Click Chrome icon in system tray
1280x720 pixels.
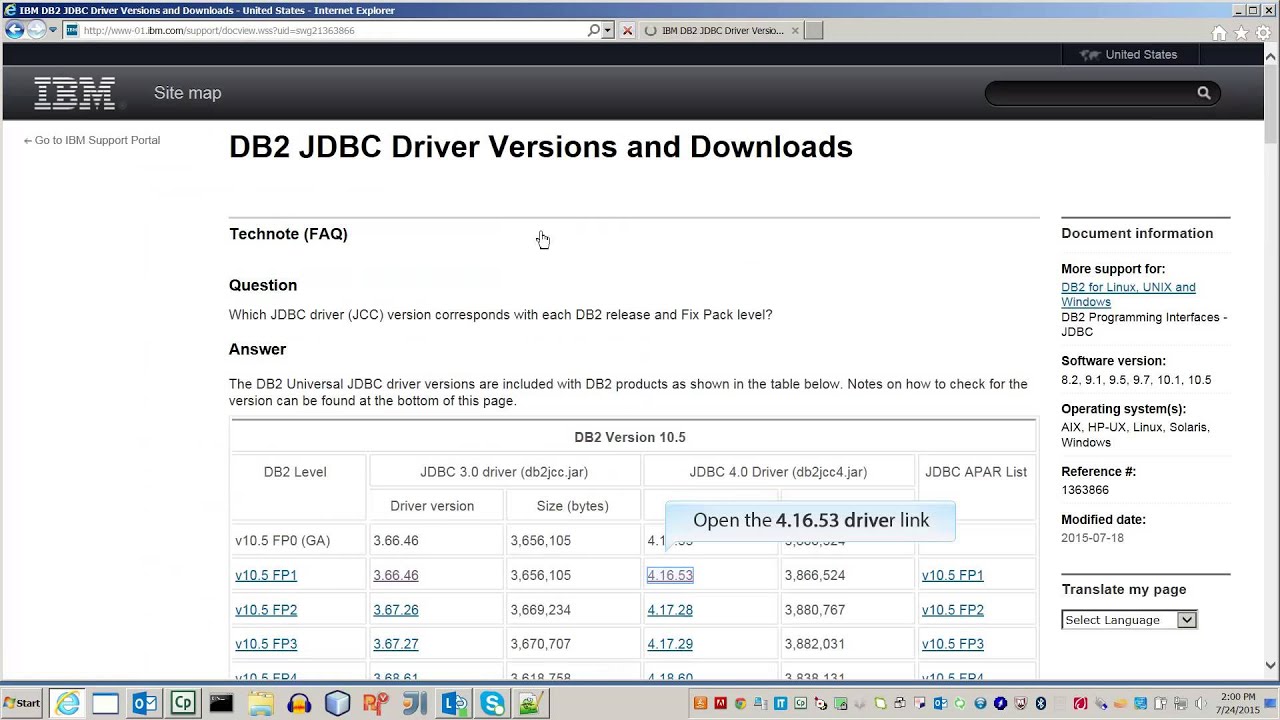point(740,703)
